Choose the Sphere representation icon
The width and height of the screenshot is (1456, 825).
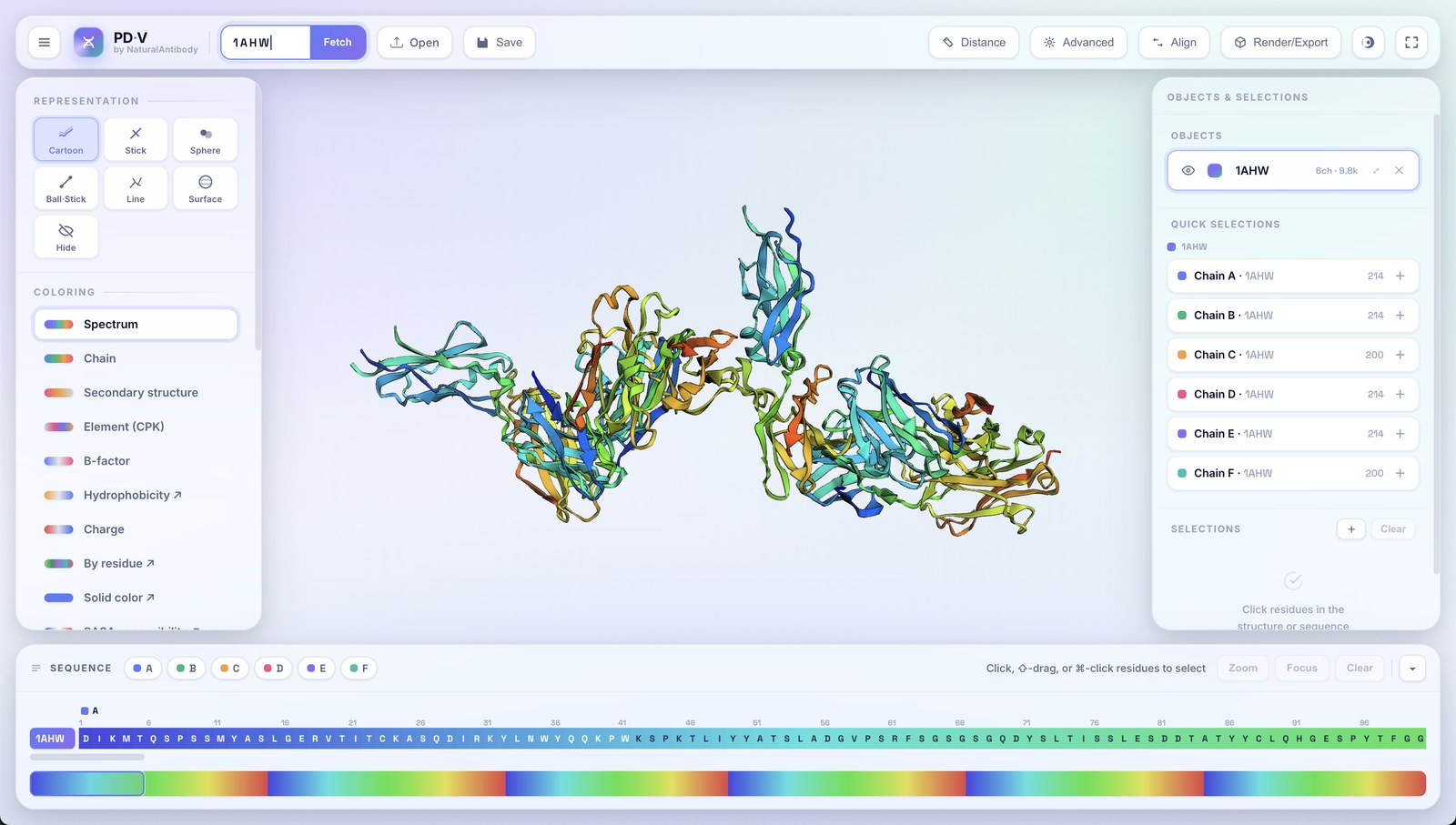click(x=205, y=139)
